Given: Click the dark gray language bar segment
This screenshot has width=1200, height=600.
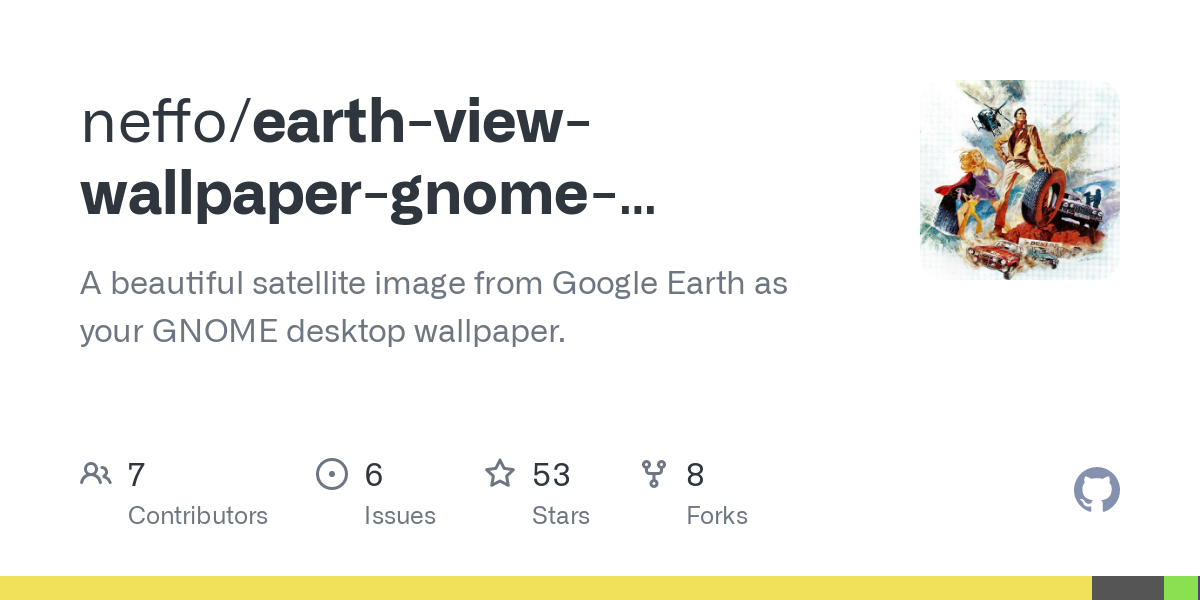Looking at the screenshot, I should pos(1128,588).
